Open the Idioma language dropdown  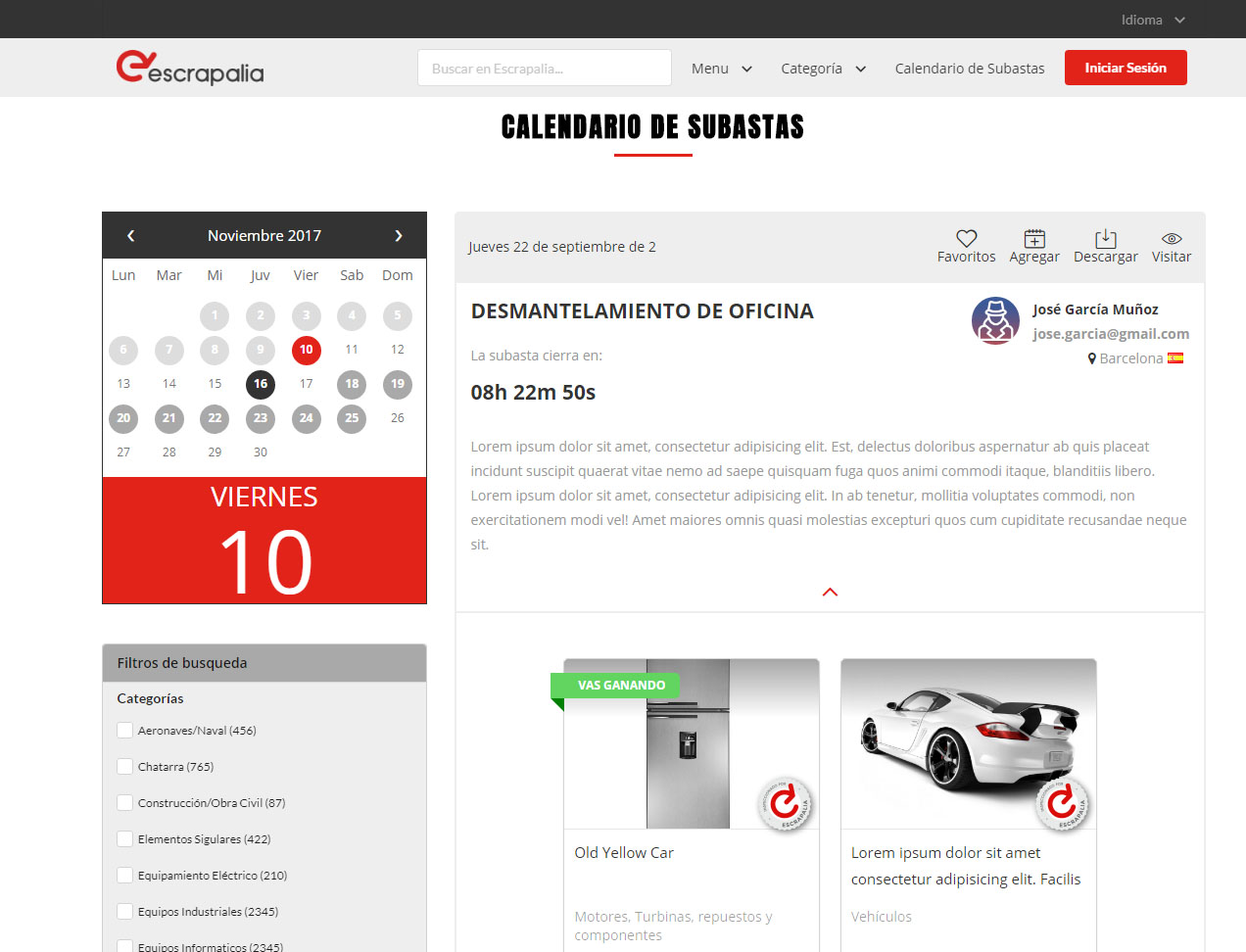coord(1153,20)
